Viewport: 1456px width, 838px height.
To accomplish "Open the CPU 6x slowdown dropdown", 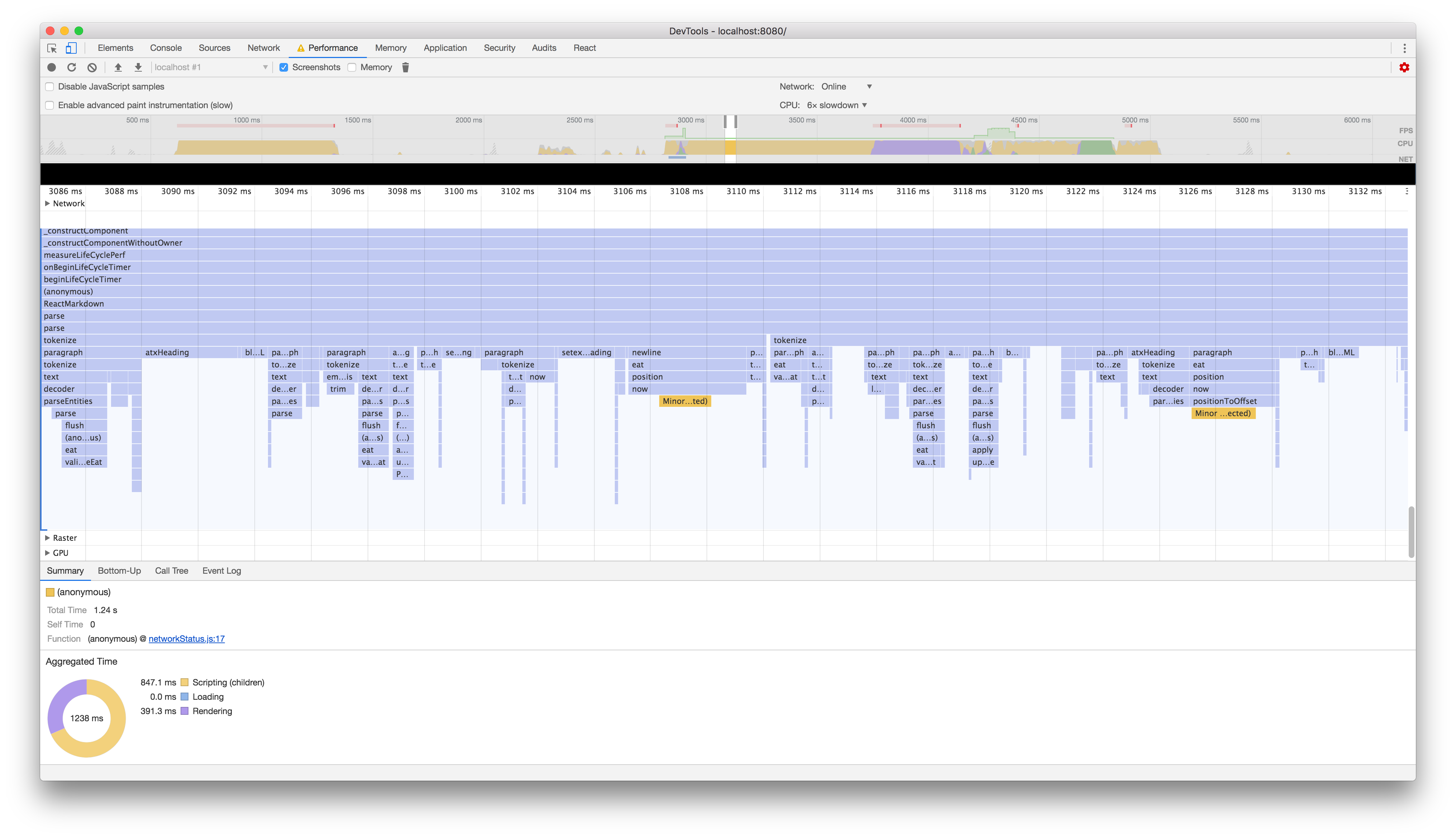I will click(x=837, y=105).
